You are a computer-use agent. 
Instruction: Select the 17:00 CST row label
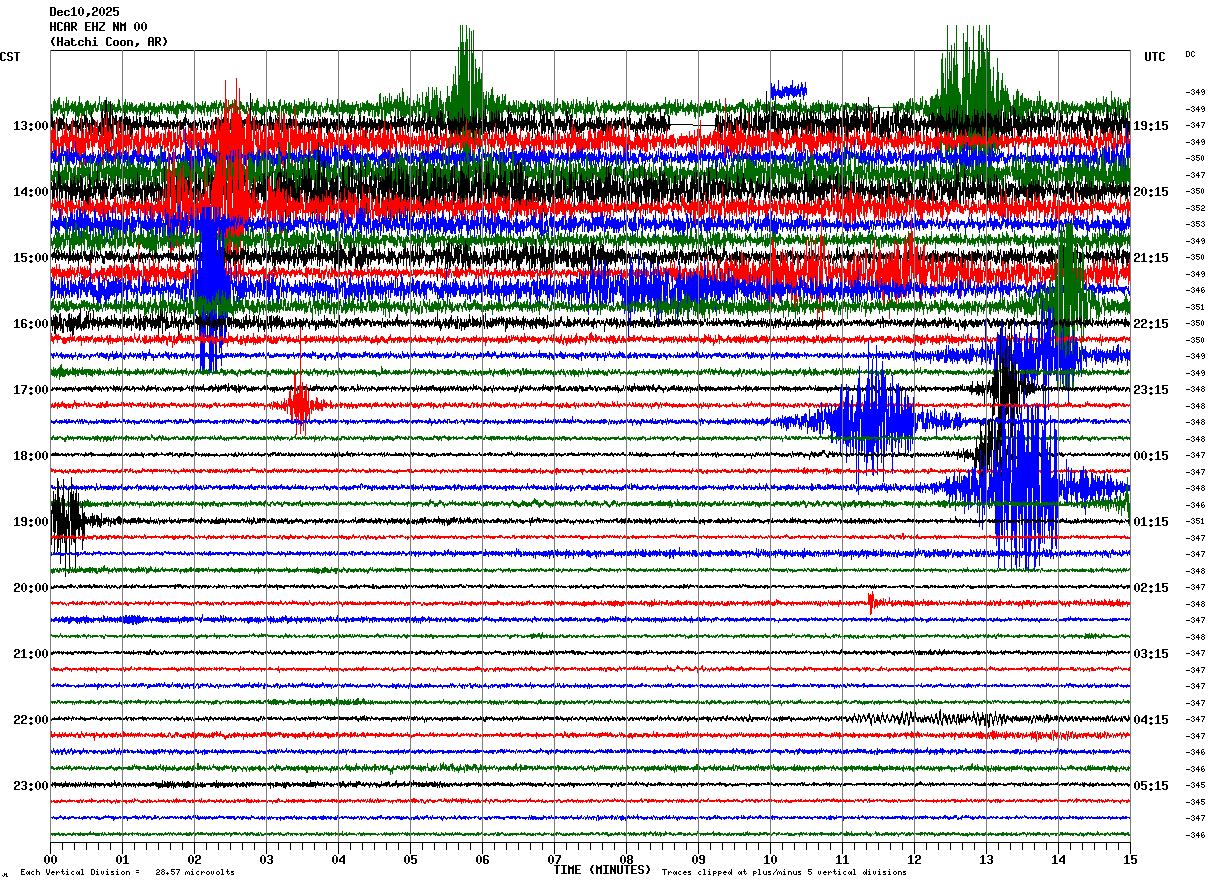(30, 390)
